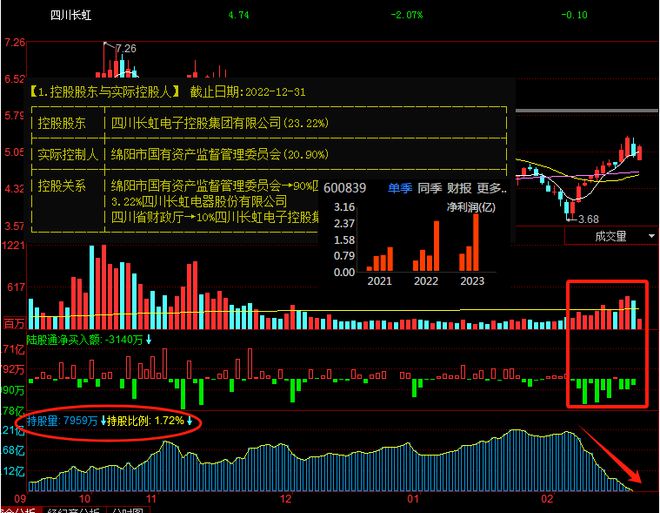
Task: Switch to the 同季 tab
Action: coord(429,188)
